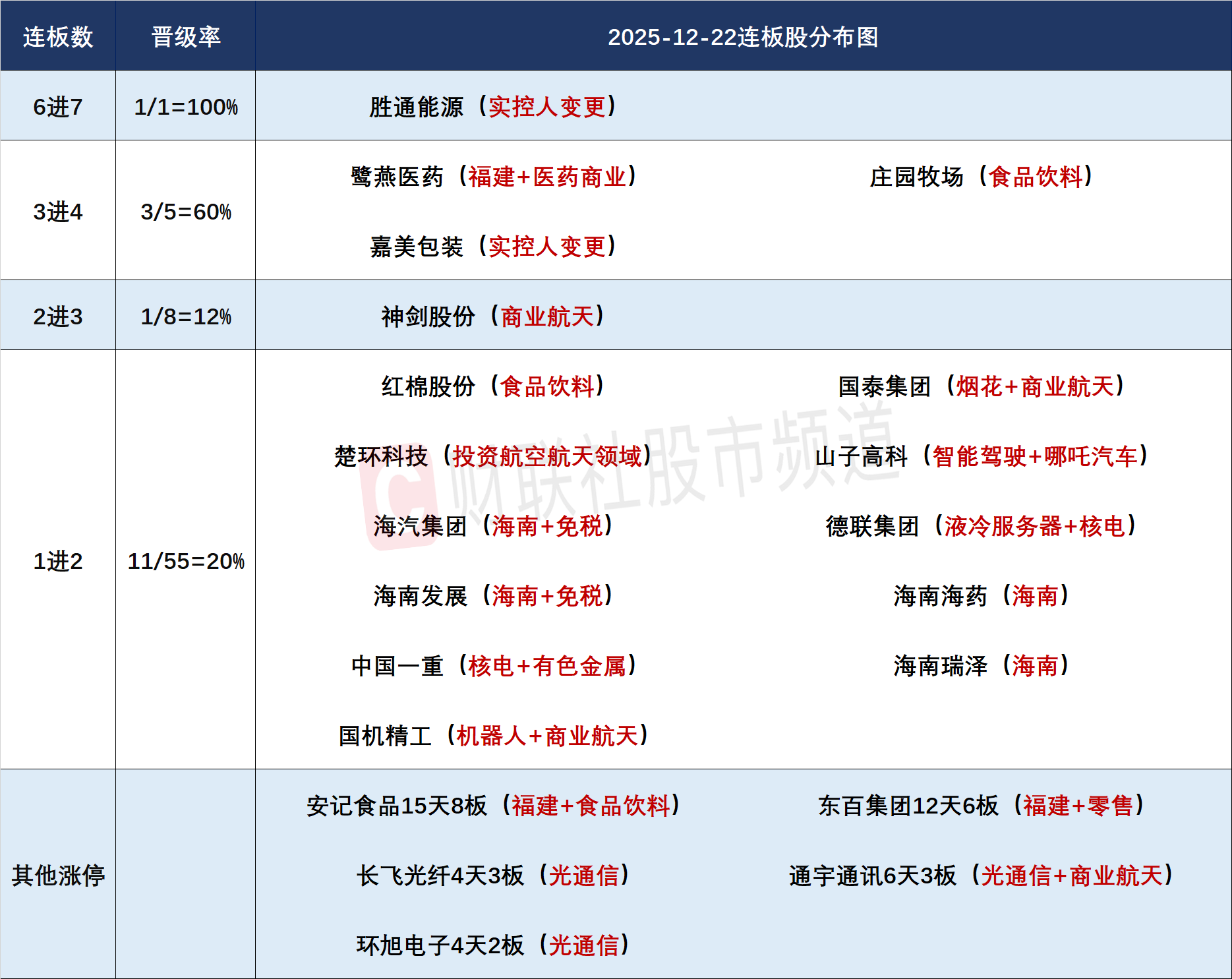
Task: Click the '2进3' row label
Action: pyautogui.click(x=58, y=316)
